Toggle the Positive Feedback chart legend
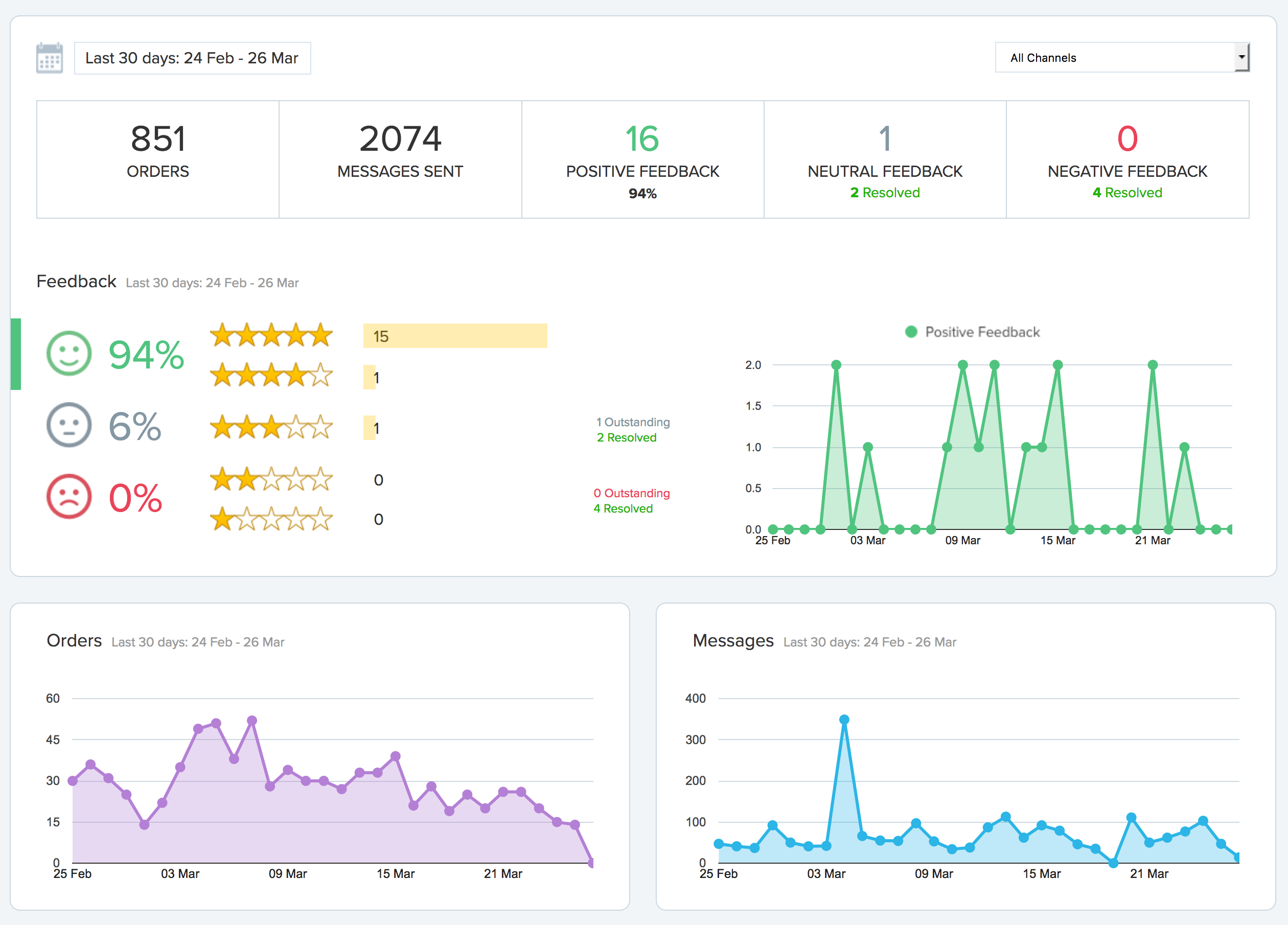This screenshot has height=925, width=1288. [x=972, y=332]
